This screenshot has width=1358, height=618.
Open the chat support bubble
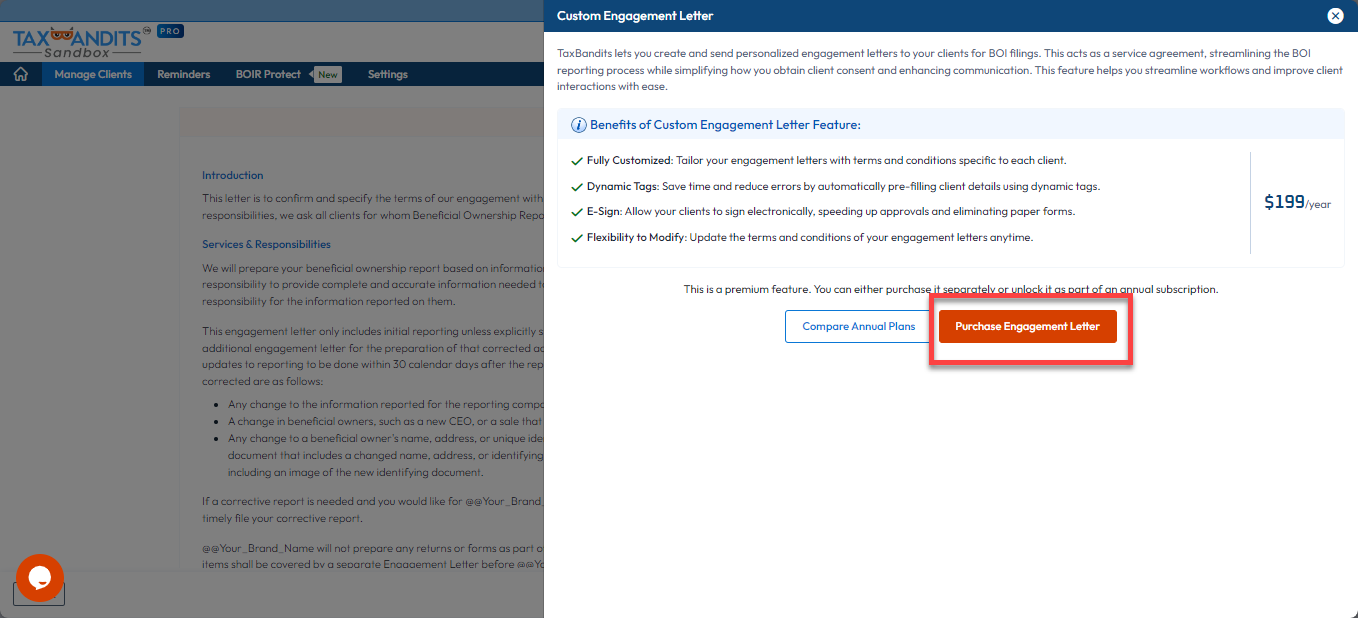click(x=40, y=578)
